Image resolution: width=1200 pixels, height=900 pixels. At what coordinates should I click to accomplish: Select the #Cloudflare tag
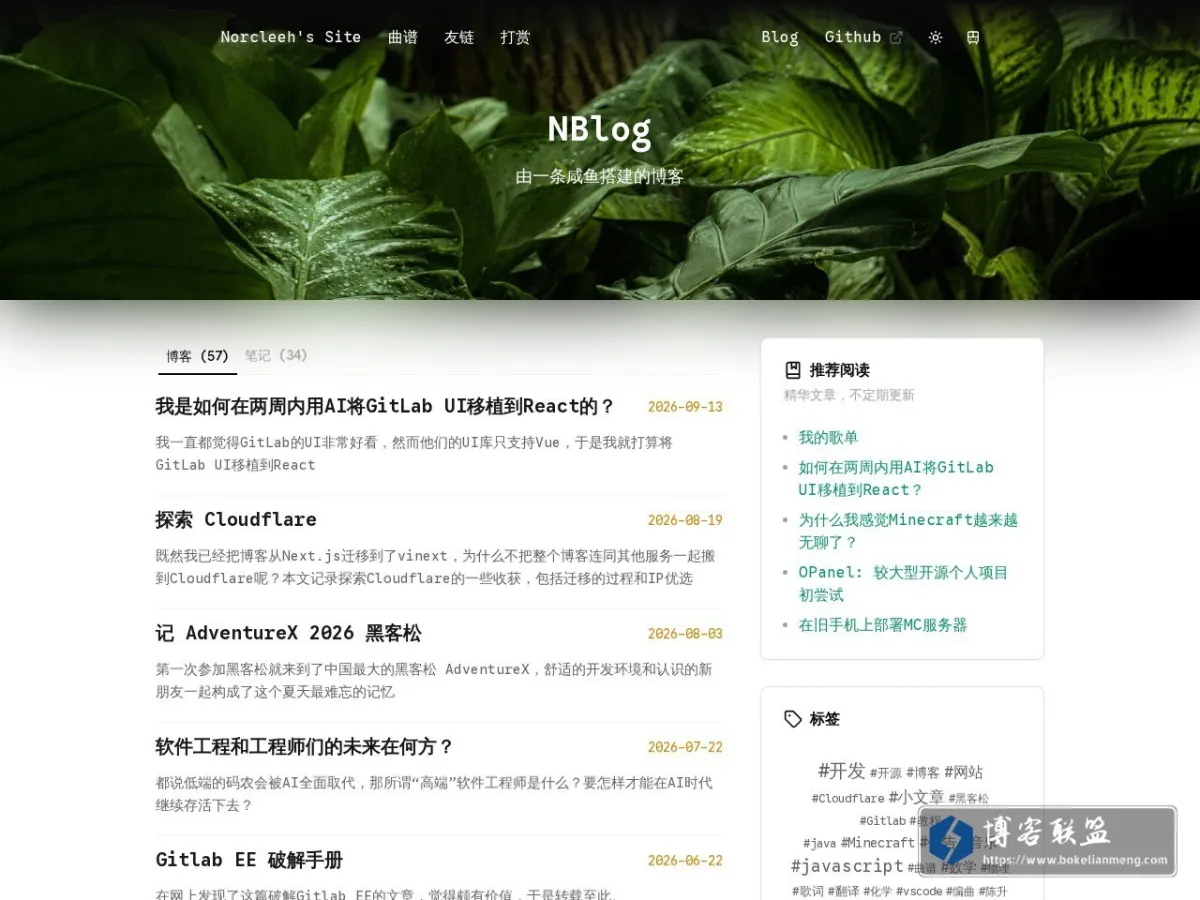click(x=848, y=799)
